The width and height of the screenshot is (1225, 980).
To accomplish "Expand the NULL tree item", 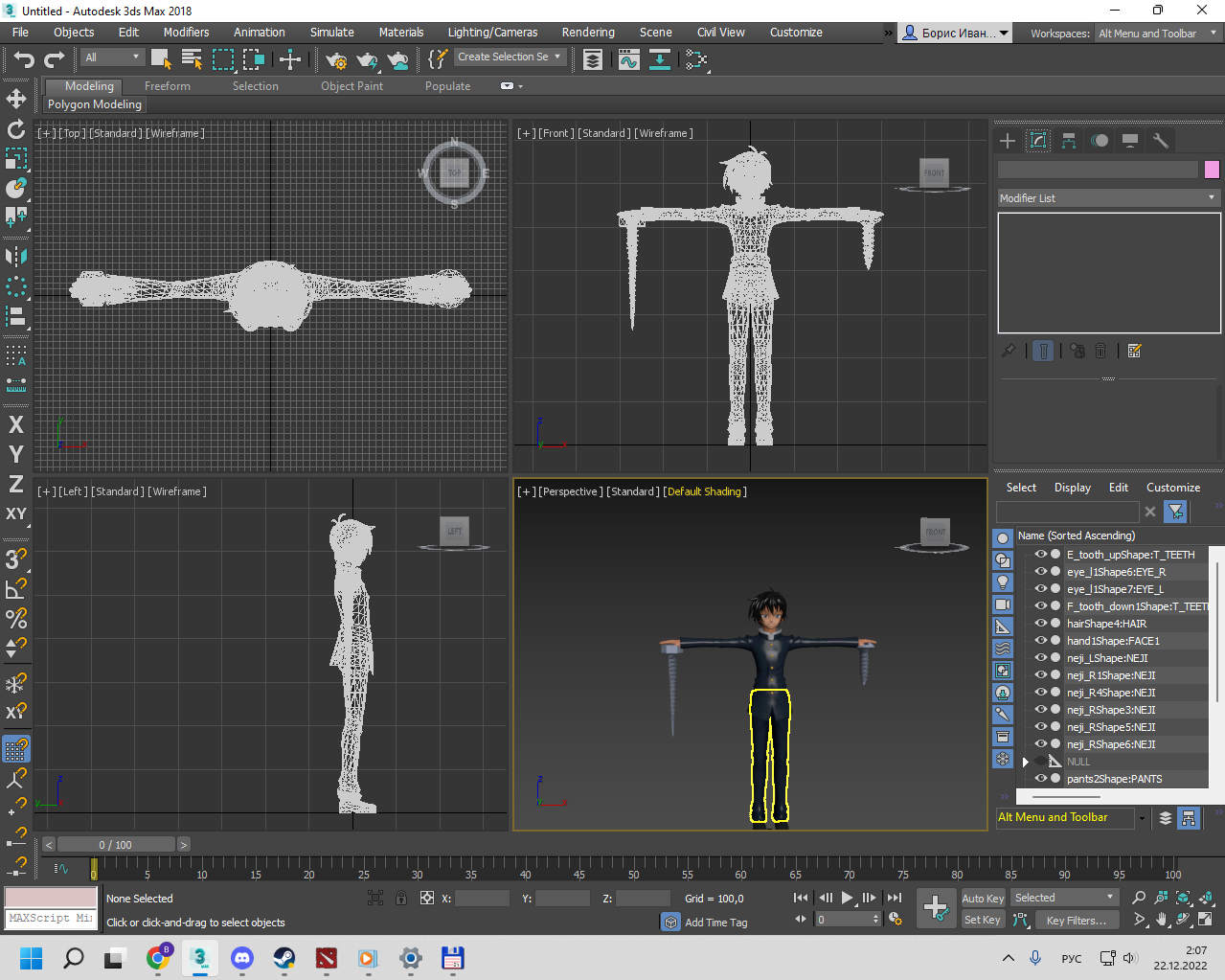I will tap(1025, 762).
